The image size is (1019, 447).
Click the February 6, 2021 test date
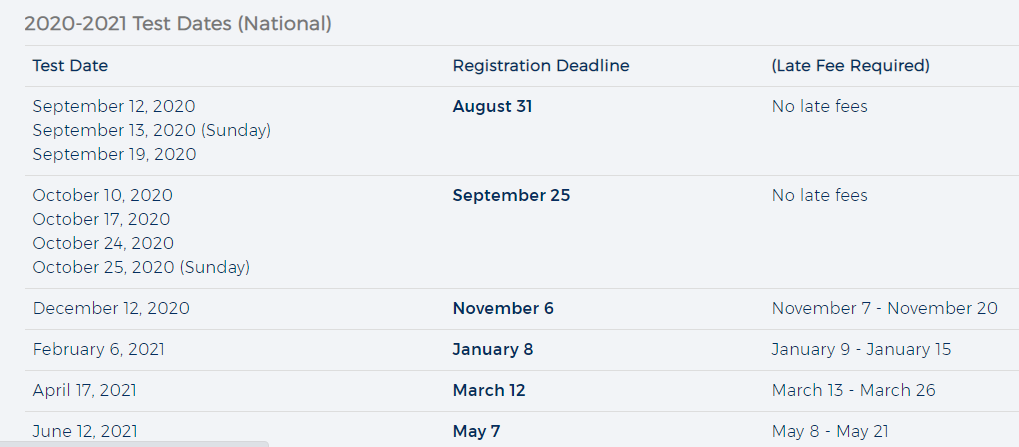click(x=99, y=349)
